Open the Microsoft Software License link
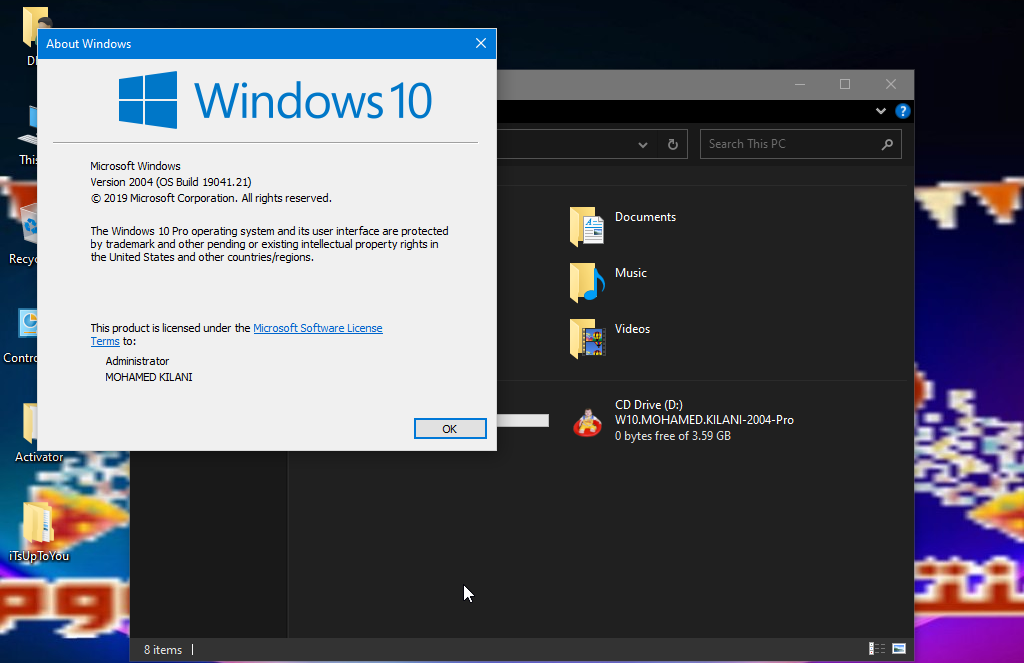Viewport: 1024px width, 663px height. [x=317, y=328]
